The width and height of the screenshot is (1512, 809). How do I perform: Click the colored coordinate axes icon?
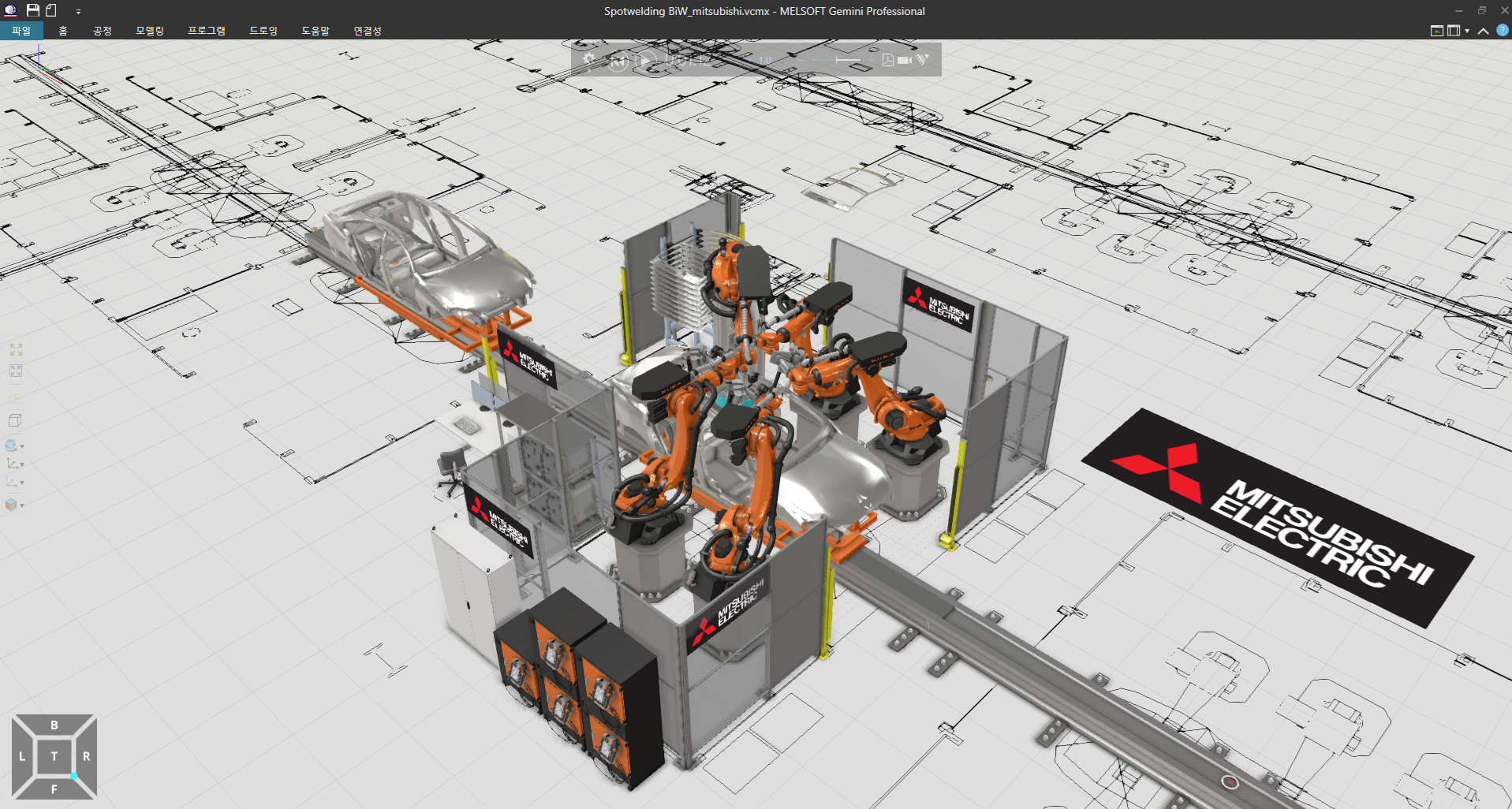point(12,483)
